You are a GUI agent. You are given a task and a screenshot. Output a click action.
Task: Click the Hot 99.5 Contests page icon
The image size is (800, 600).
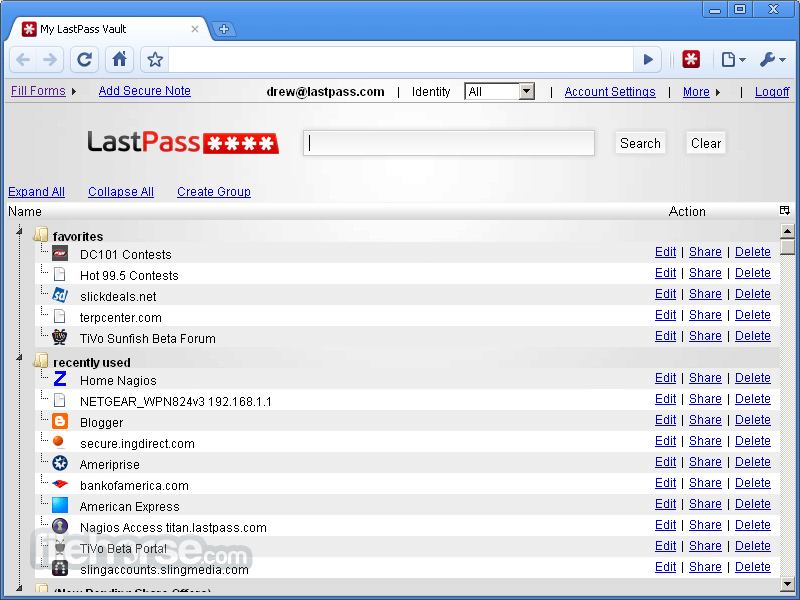tap(60, 274)
